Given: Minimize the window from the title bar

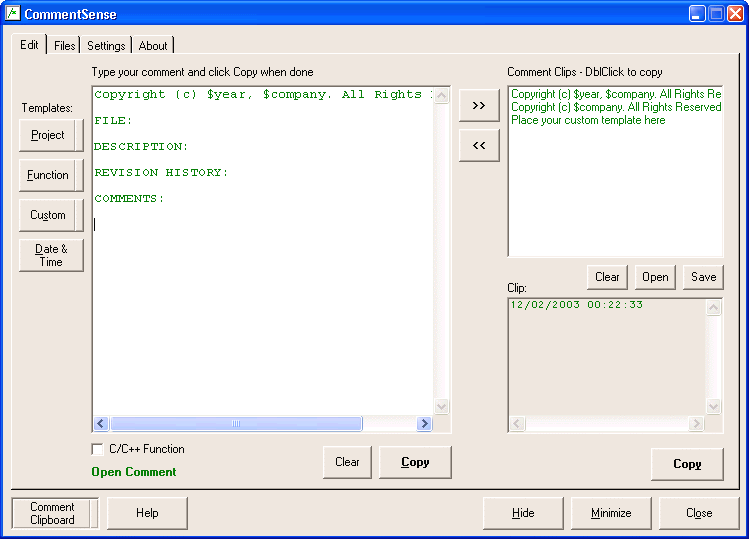Looking at the screenshot, I should pos(697,14).
